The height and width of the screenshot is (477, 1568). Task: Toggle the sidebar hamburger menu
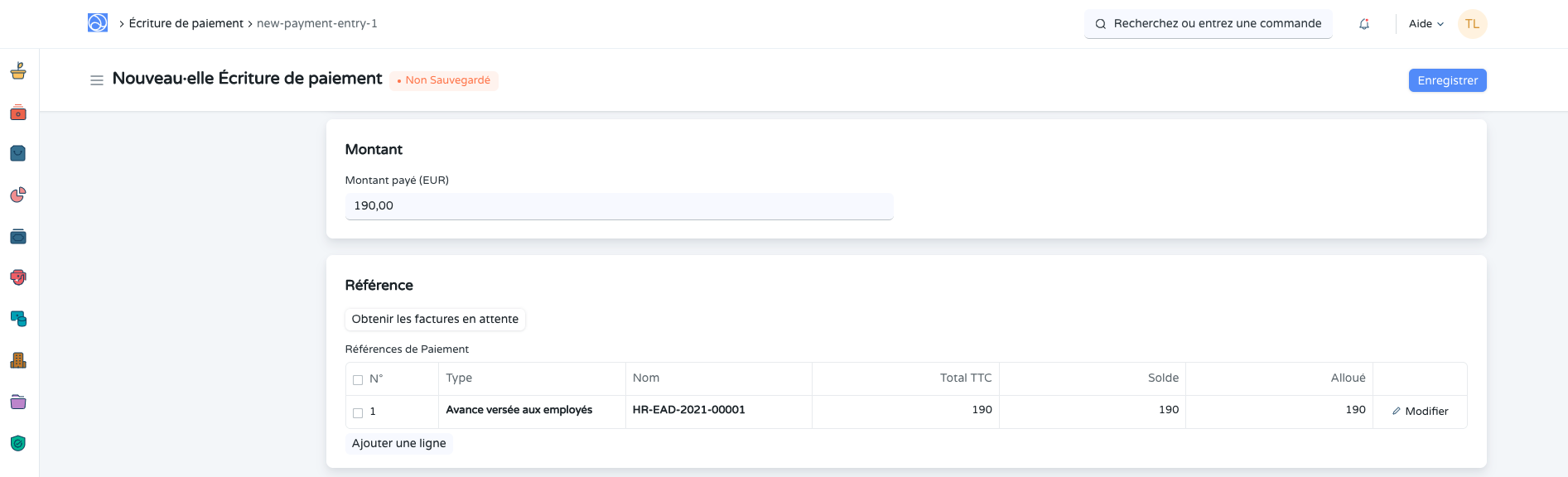coord(97,80)
